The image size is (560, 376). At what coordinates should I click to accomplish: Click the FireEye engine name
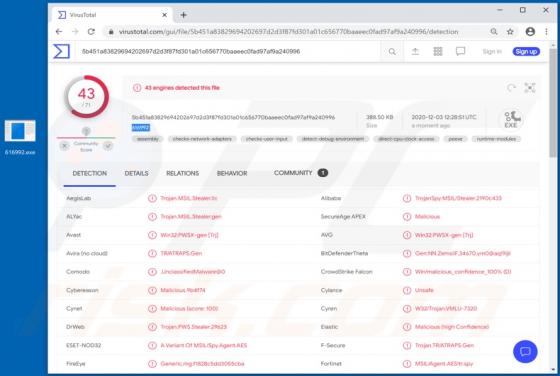tap(76, 364)
